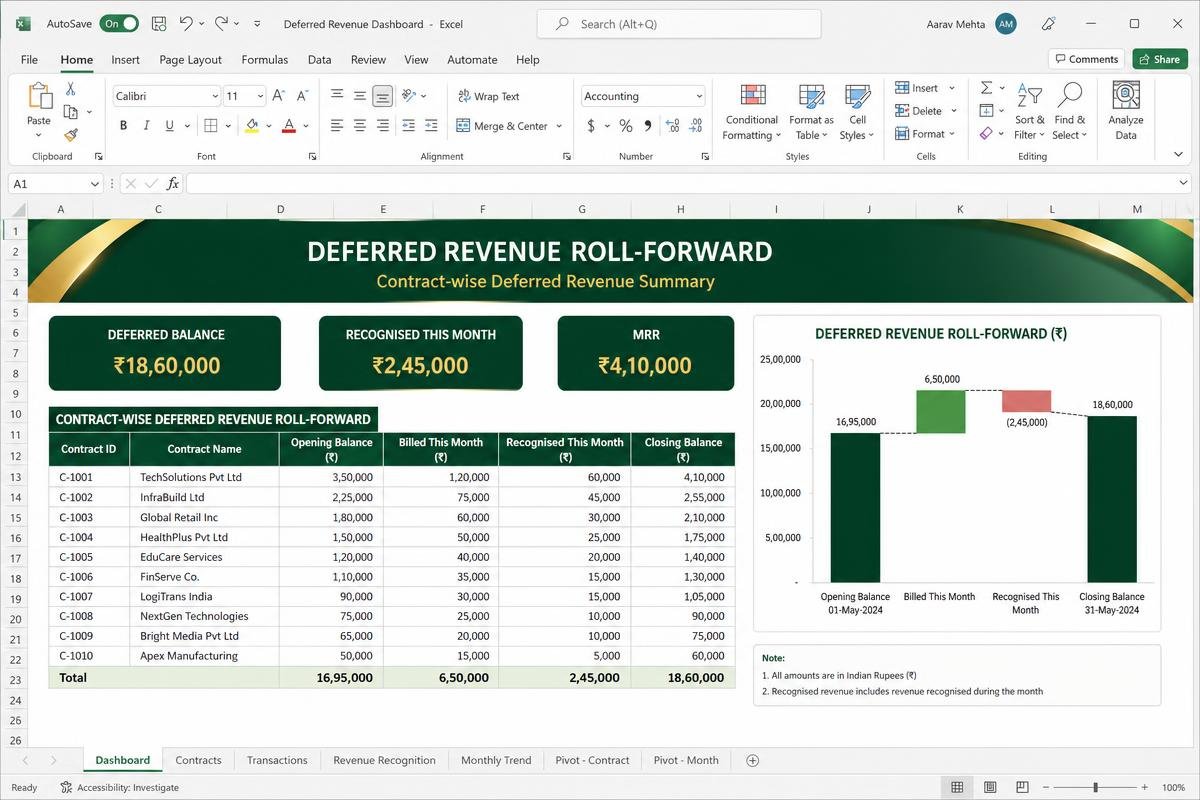Click the Share button
The image size is (1200, 800).
coord(1160,59)
